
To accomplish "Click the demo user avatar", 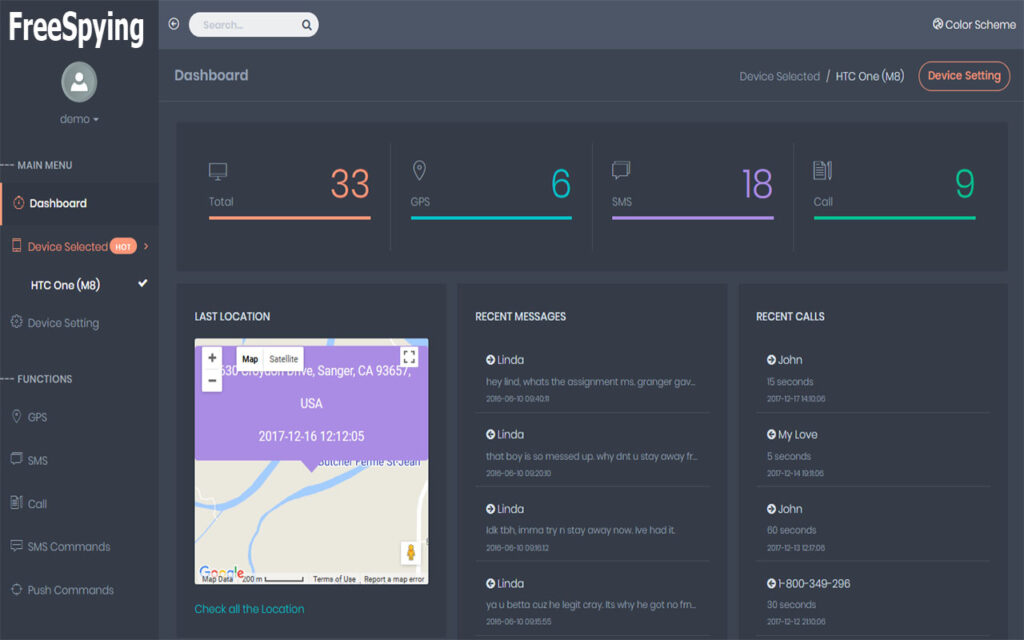I will coord(79,82).
